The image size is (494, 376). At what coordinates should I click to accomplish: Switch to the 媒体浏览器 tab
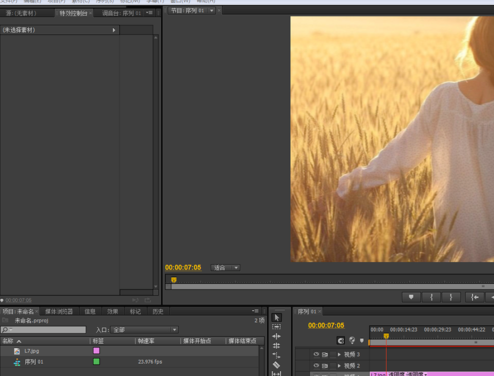click(x=59, y=312)
